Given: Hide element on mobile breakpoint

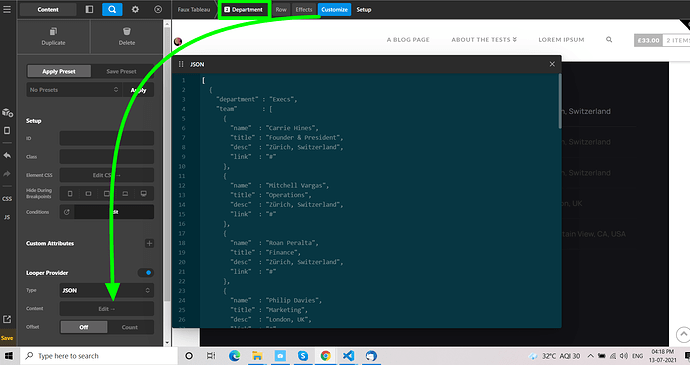Looking at the screenshot, I should pyautogui.click(x=70, y=194).
